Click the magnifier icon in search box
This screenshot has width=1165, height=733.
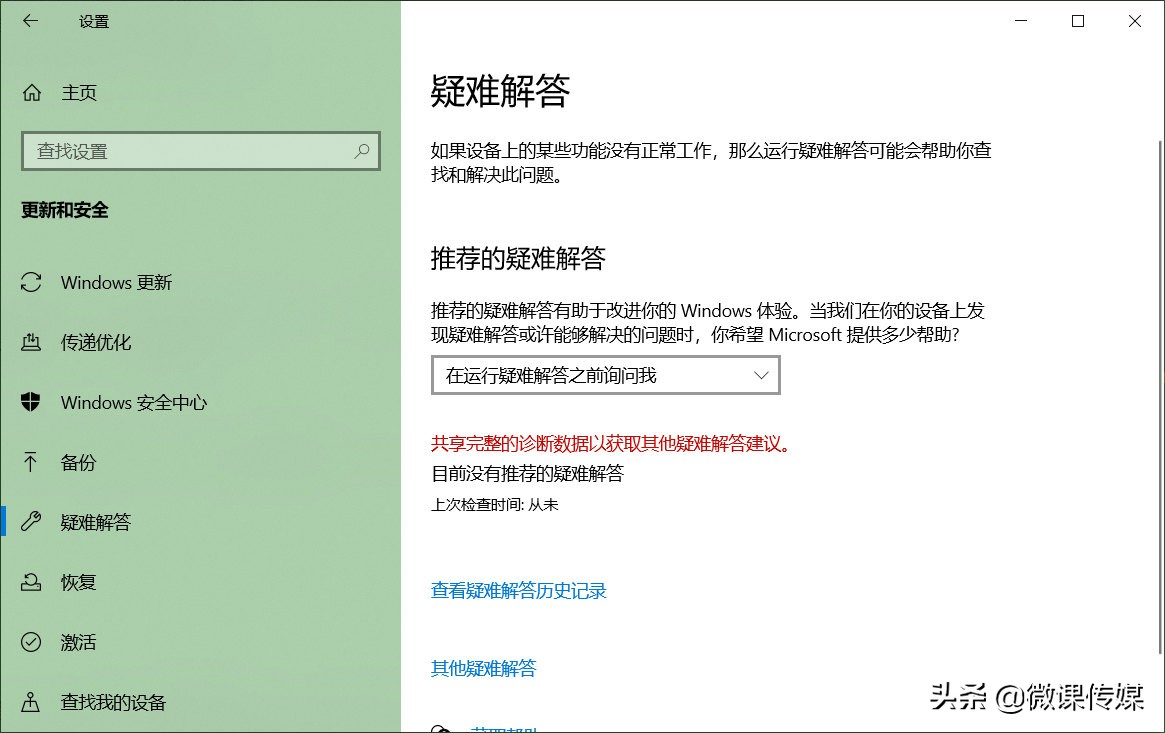click(x=361, y=150)
